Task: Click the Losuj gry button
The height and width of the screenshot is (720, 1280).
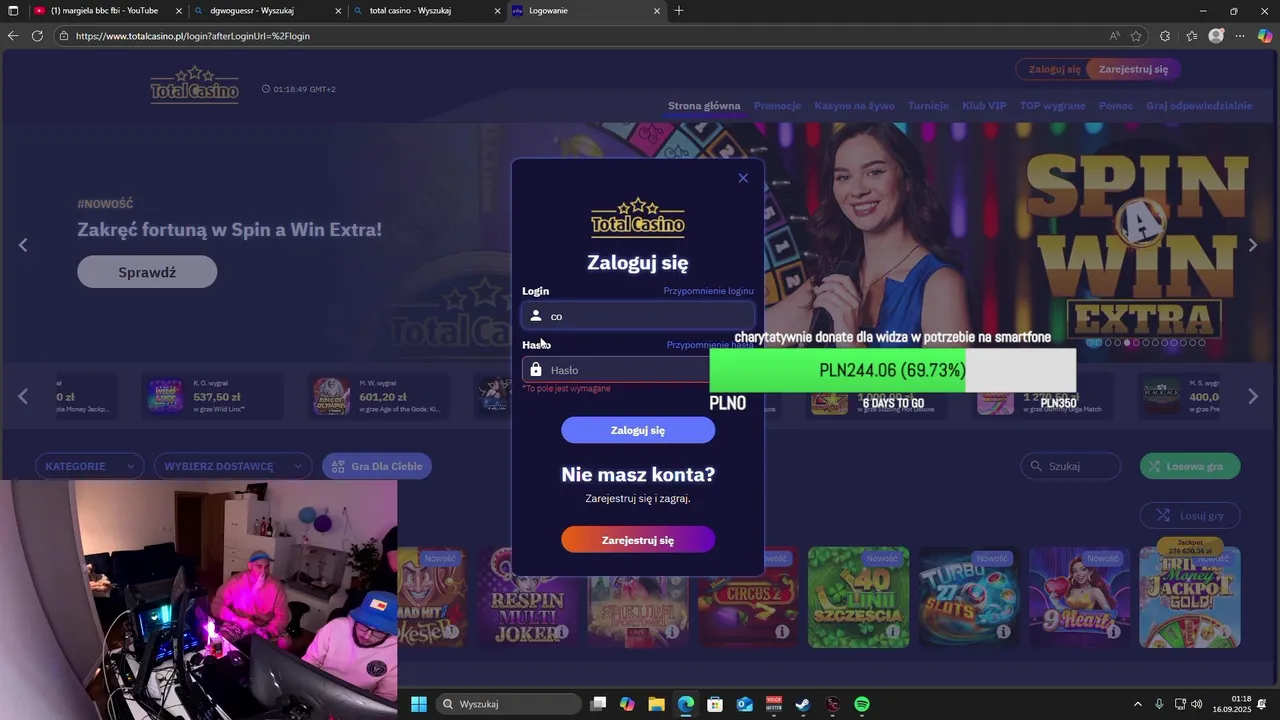Action: (x=1190, y=516)
